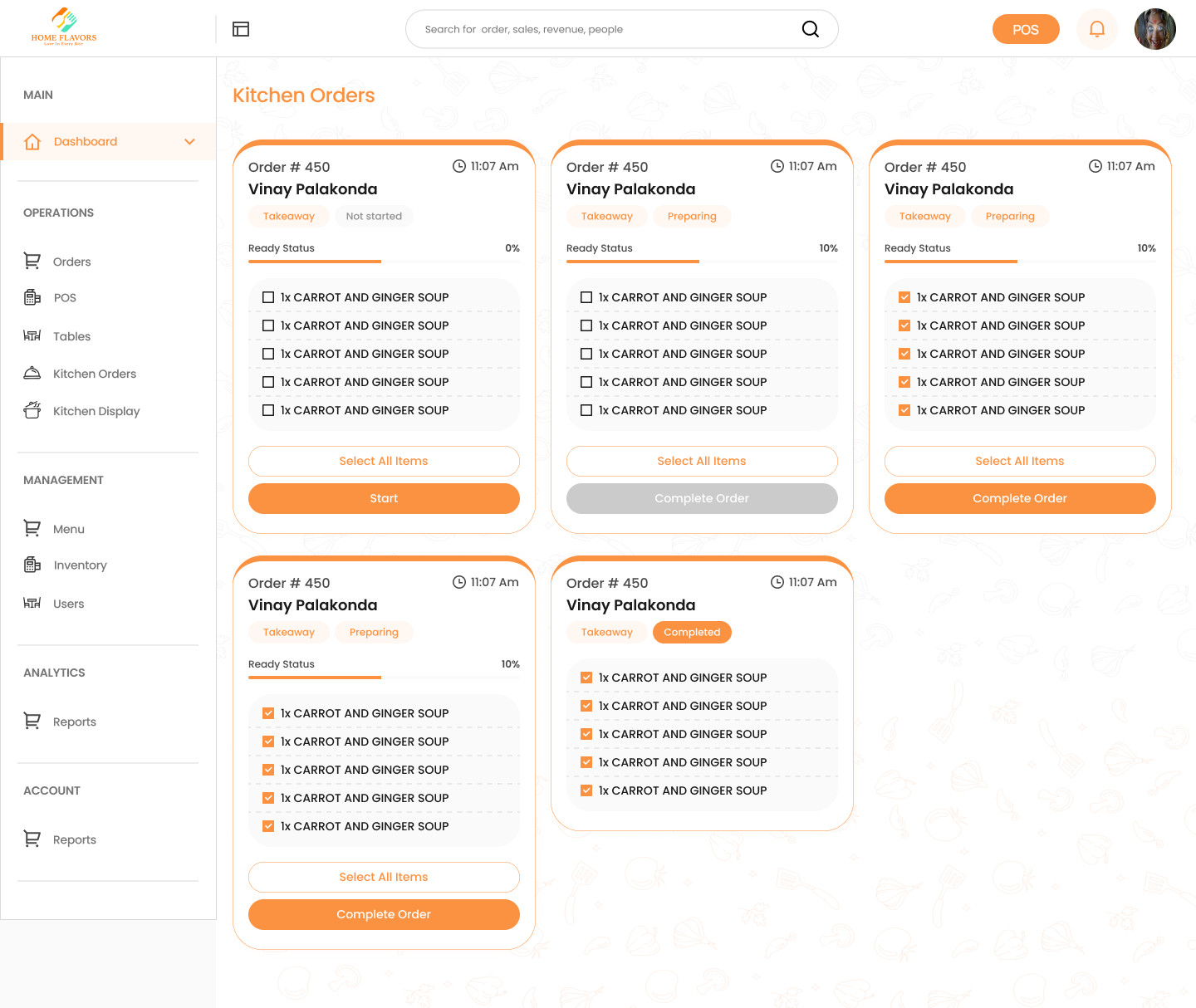The image size is (1196, 1008).
Task: Open Kitchen Display from sidebar icon
Action: [x=32, y=410]
